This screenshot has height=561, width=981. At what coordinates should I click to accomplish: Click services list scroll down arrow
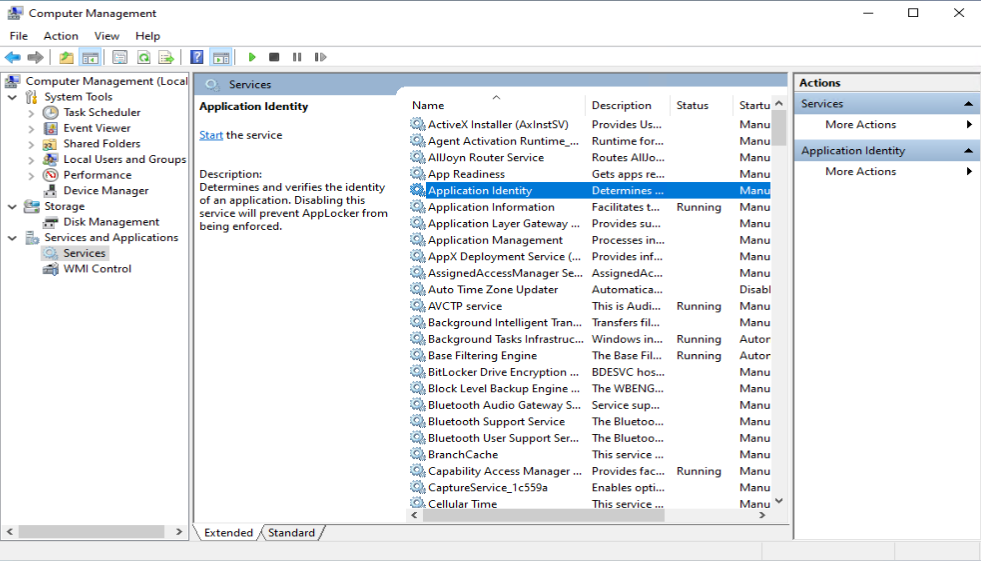pos(779,501)
